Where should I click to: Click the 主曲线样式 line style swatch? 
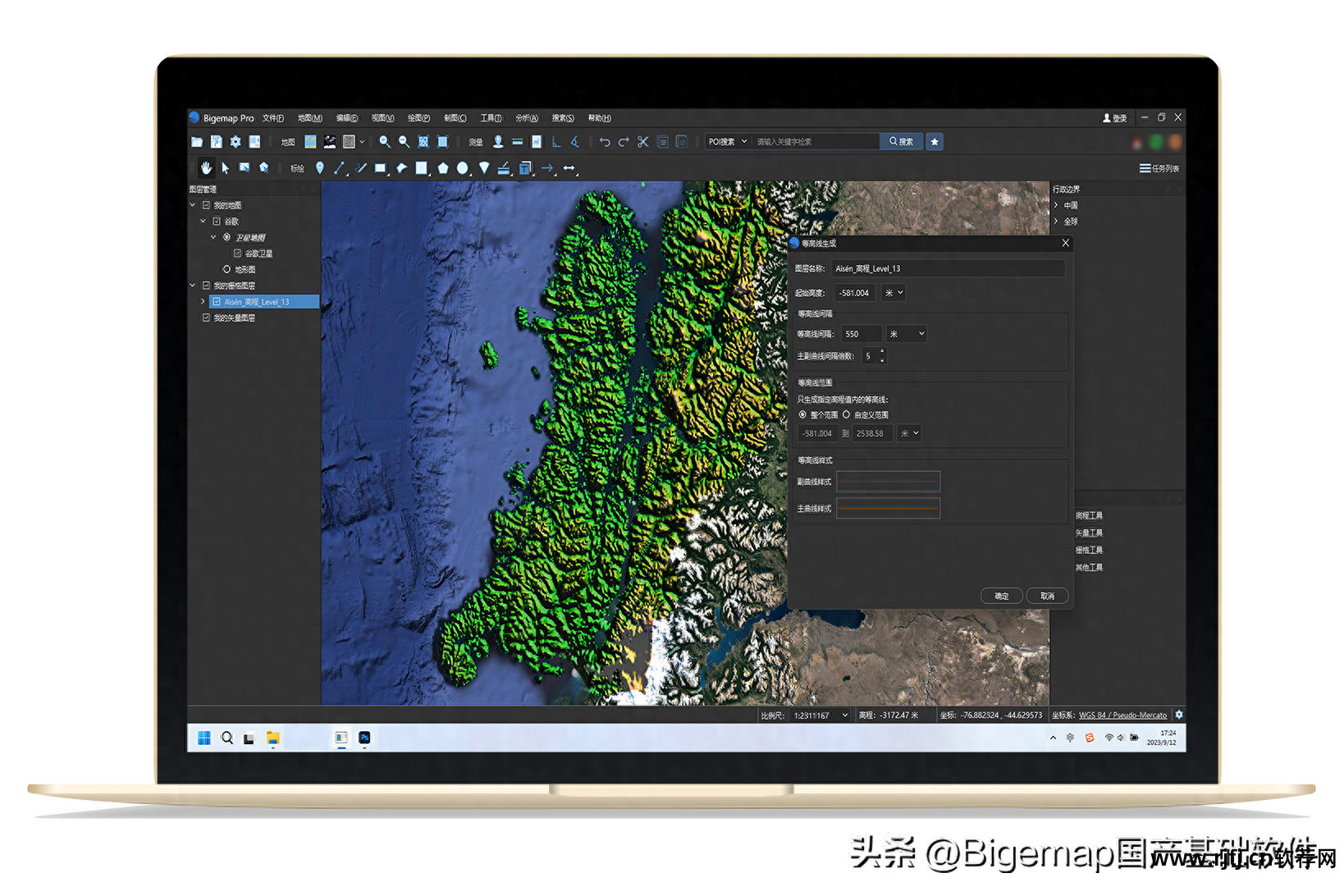pyautogui.click(x=888, y=509)
